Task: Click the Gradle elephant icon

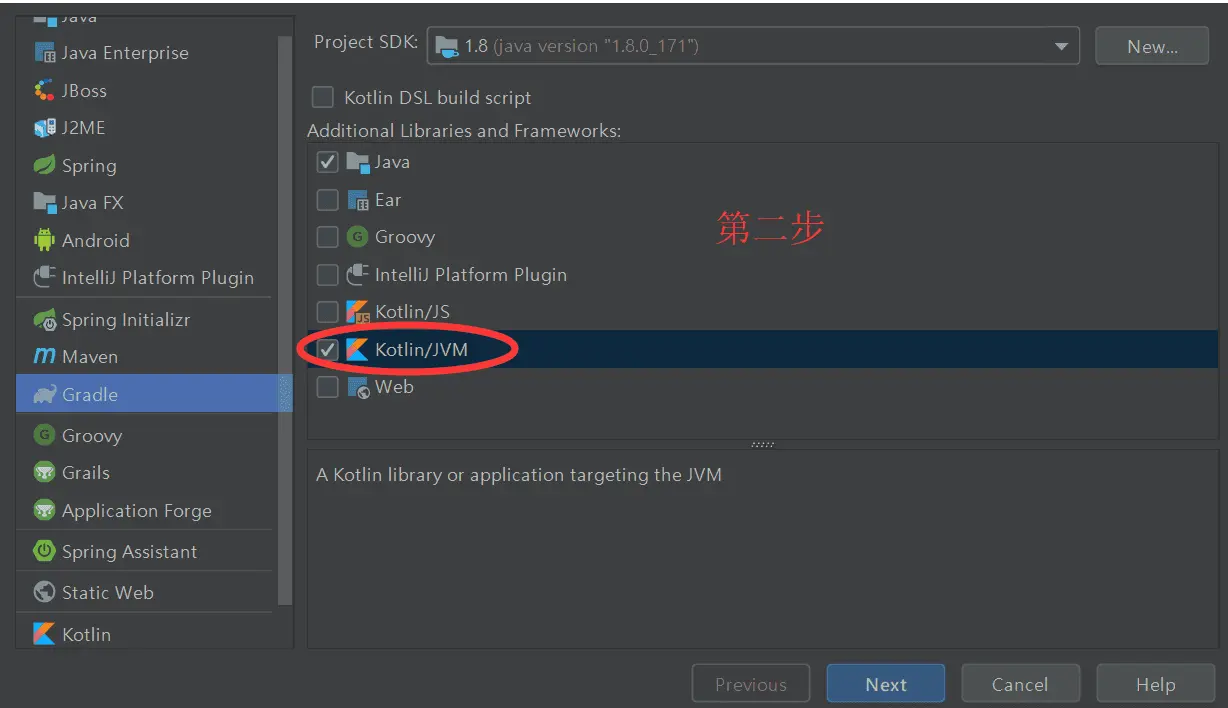Action: point(44,394)
